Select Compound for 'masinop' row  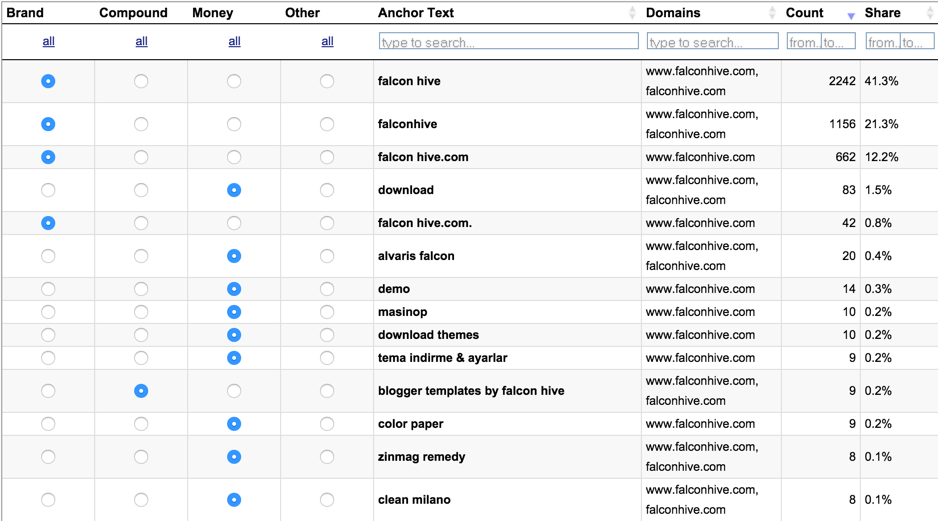click(141, 312)
